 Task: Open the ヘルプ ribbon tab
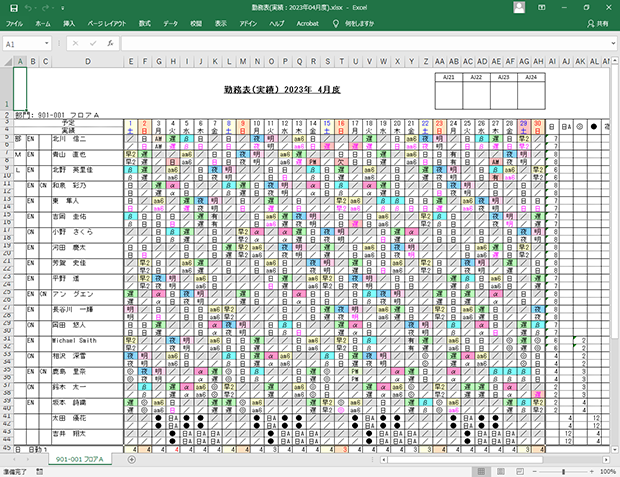click(x=276, y=24)
